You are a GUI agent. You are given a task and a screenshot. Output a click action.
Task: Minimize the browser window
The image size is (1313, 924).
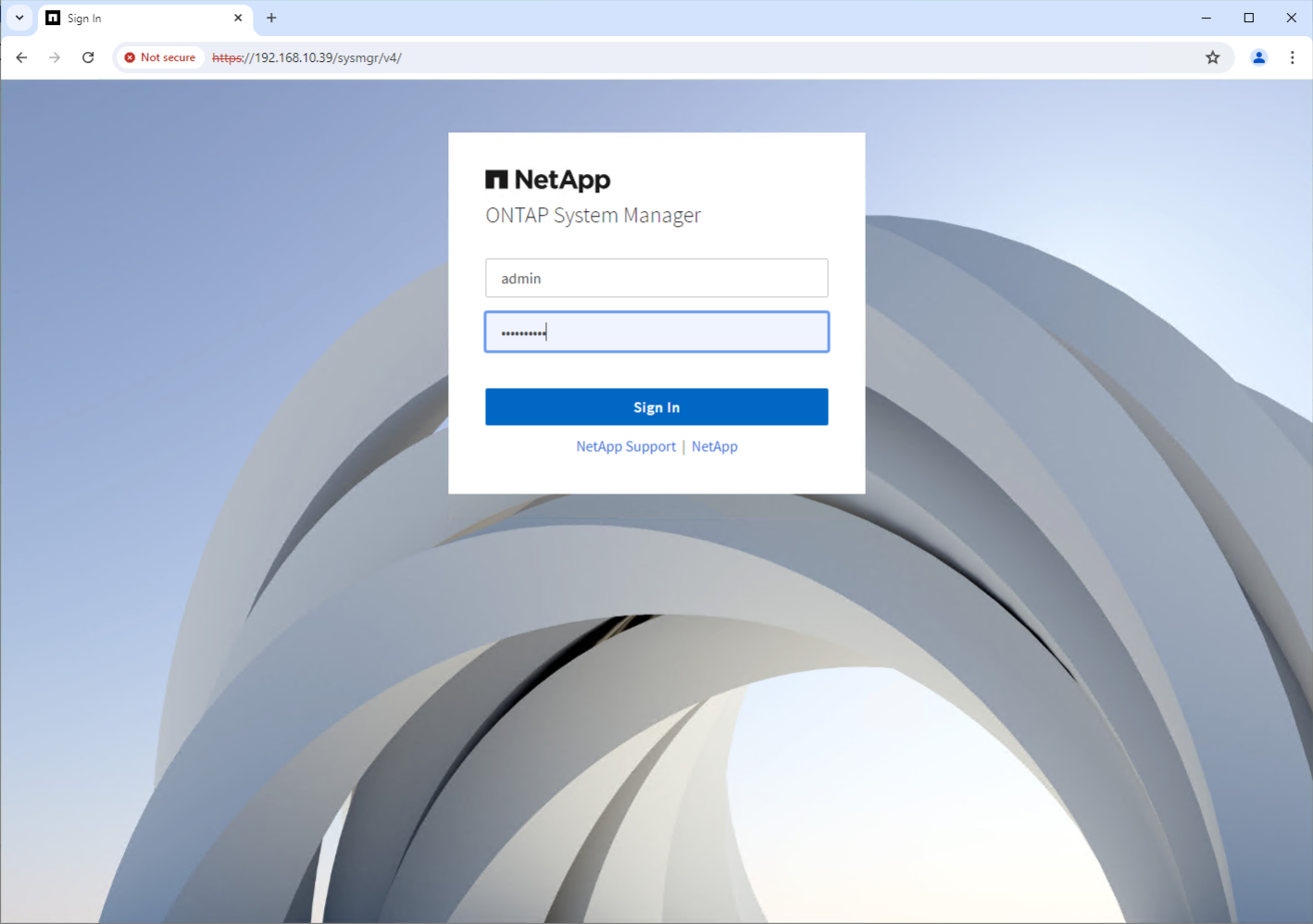point(1206,18)
